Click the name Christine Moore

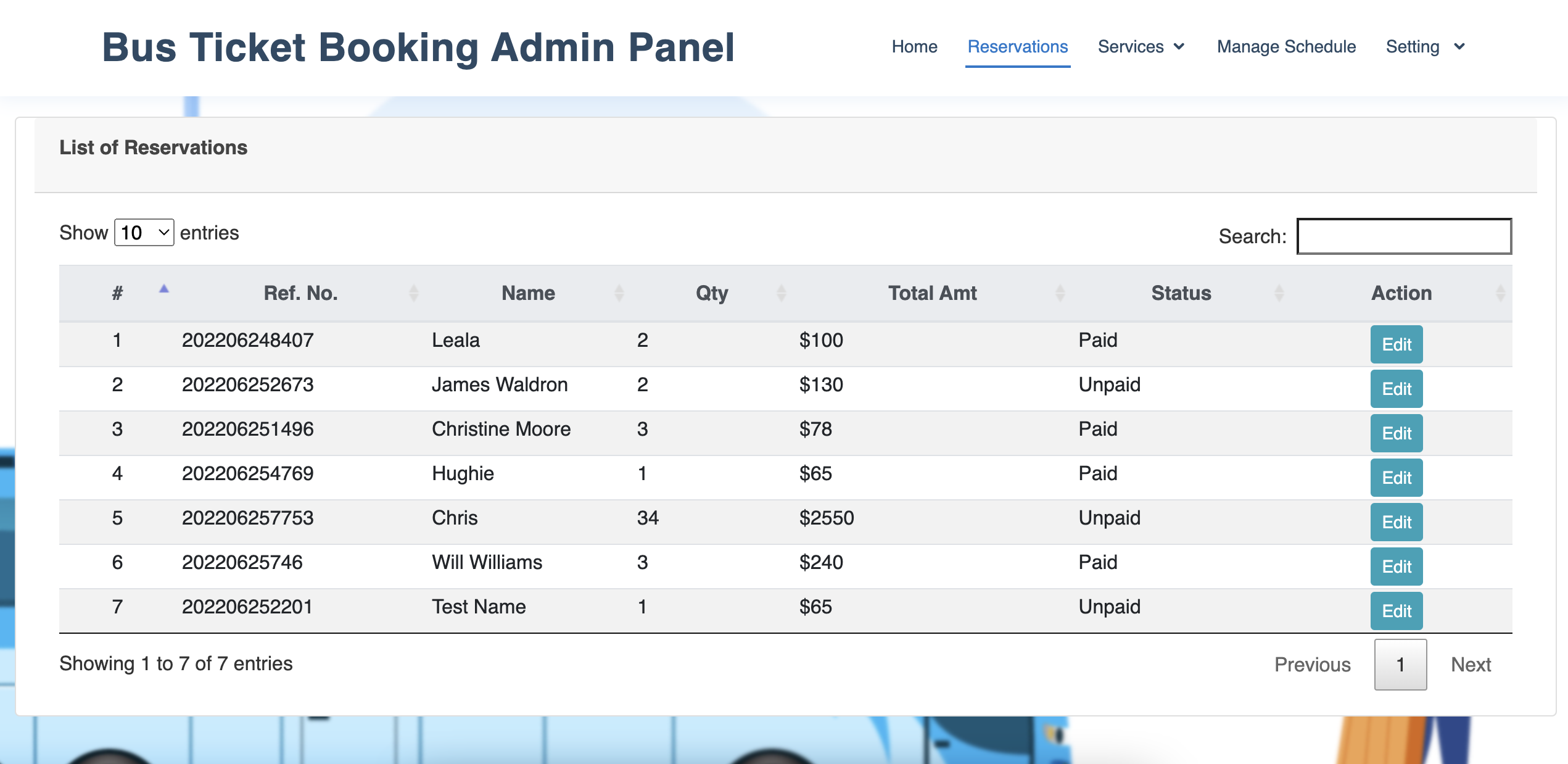[501, 429]
